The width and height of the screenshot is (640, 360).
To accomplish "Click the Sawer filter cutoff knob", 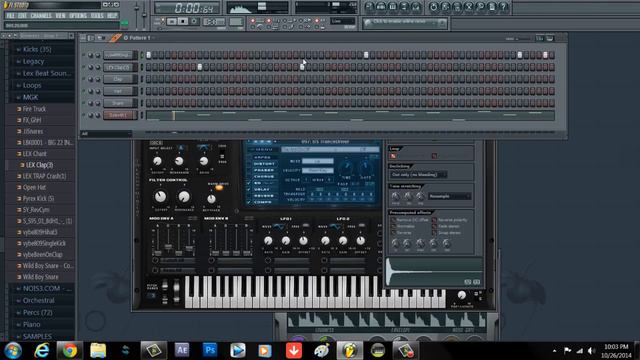I will pos(160,197).
